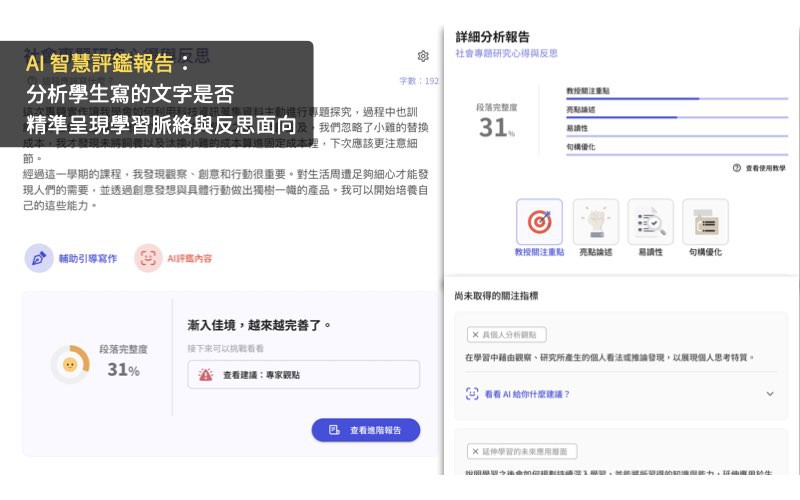The width and height of the screenshot is (800, 500).
Task: Click the red warning triangle icon
Action: [x=205, y=375]
